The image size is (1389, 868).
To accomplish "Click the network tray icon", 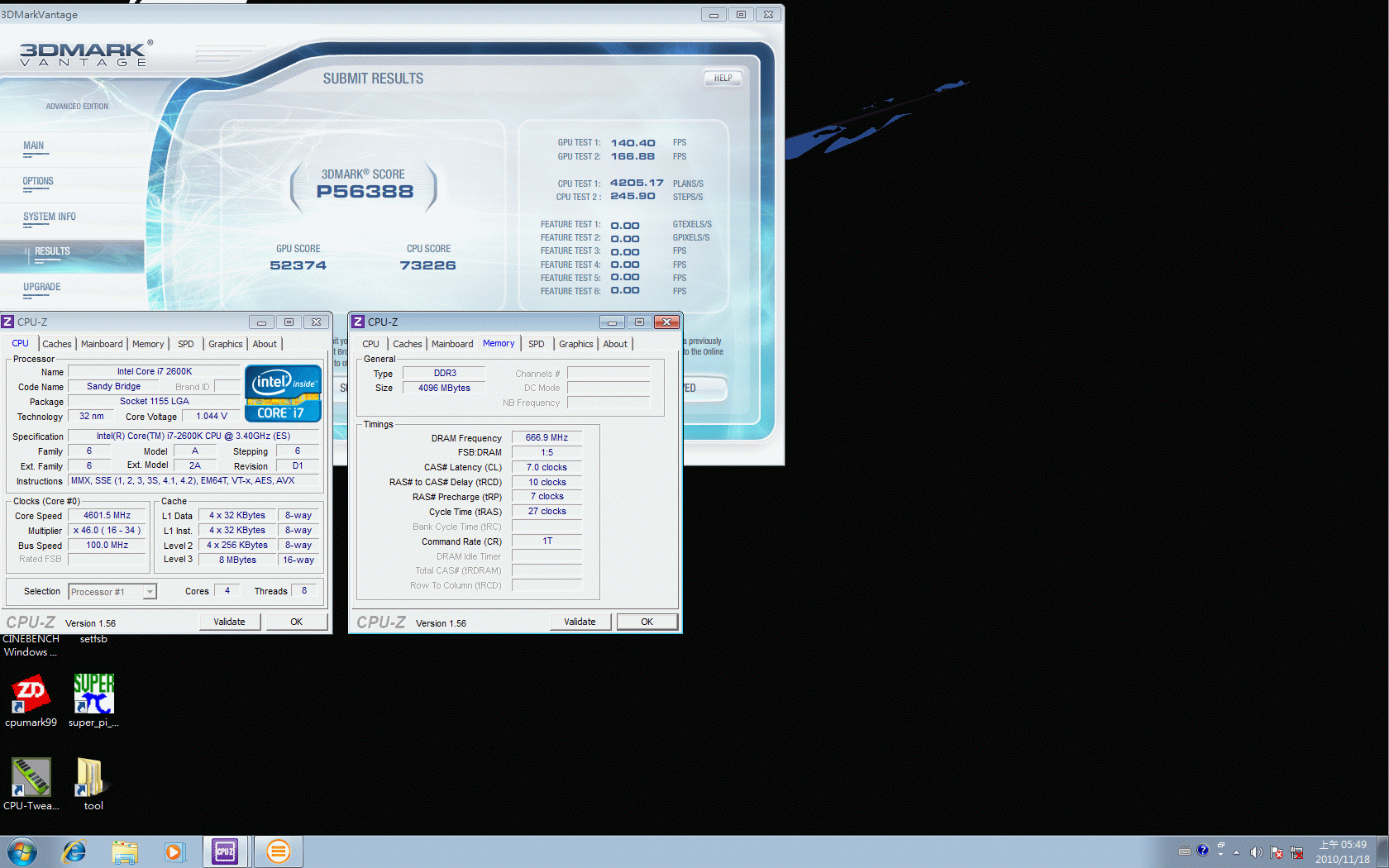I will point(1296,852).
